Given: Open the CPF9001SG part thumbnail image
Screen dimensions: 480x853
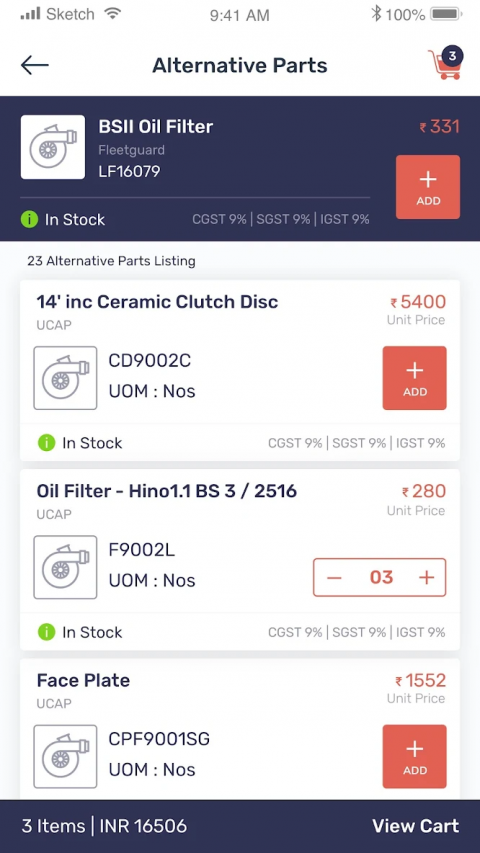Looking at the screenshot, I should [65, 757].
